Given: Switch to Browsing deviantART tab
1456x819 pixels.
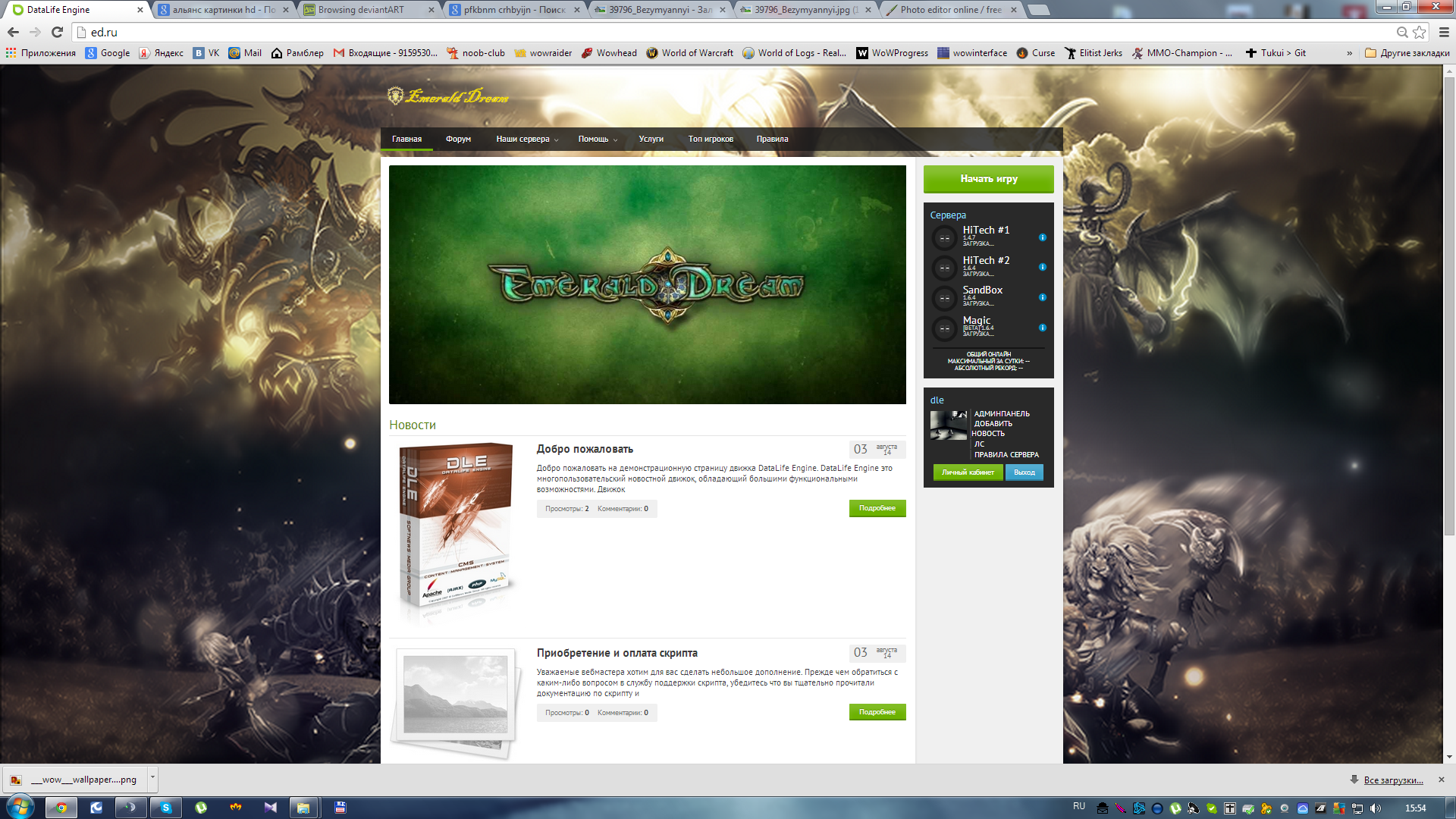Looking at the screenshot, I should click(x=368, y=10).
